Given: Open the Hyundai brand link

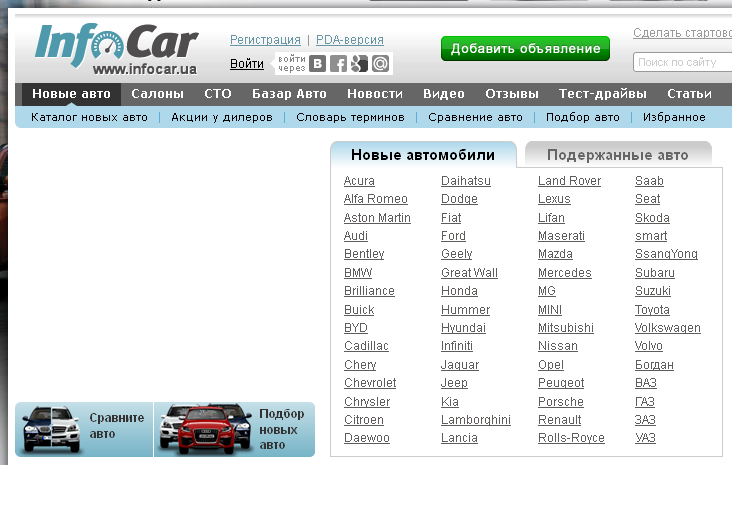Looking at the screenshot, I should 463,328.
